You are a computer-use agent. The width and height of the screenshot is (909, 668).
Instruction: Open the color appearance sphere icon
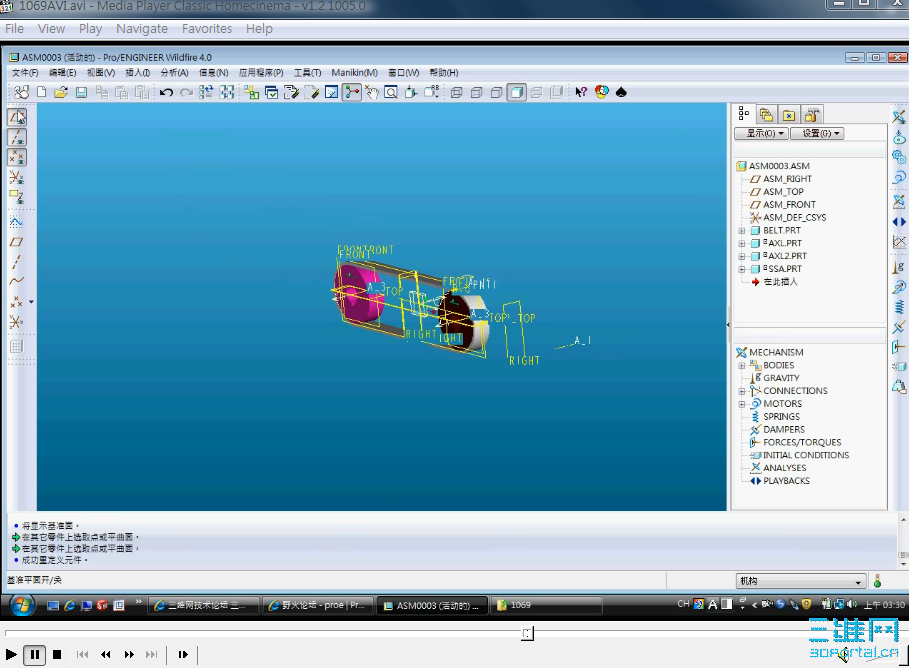pyautogui.click(x=601, y=92)
